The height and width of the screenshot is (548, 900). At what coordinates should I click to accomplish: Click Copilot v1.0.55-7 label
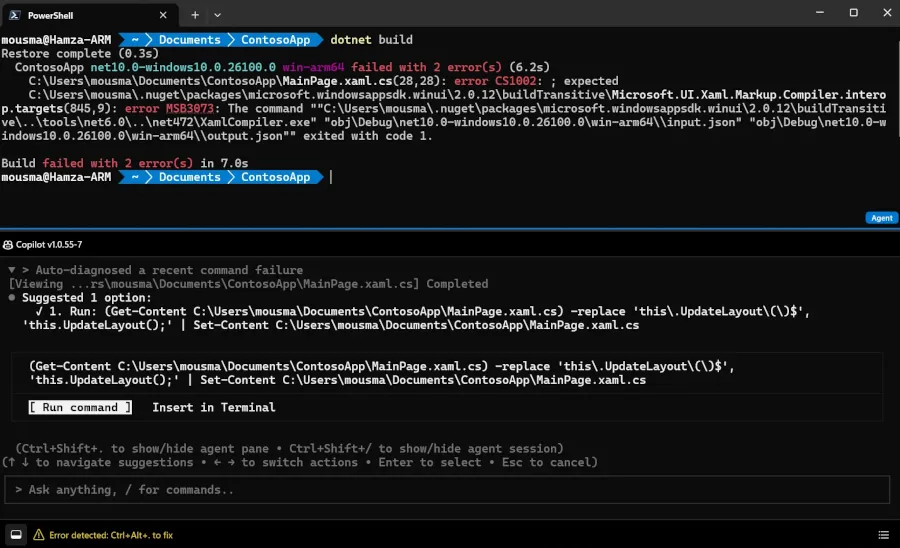[49, 245]
